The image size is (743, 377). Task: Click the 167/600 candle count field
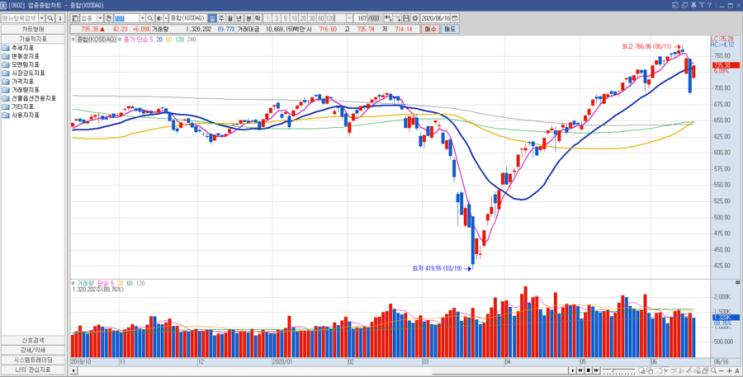tap(367, 18)
